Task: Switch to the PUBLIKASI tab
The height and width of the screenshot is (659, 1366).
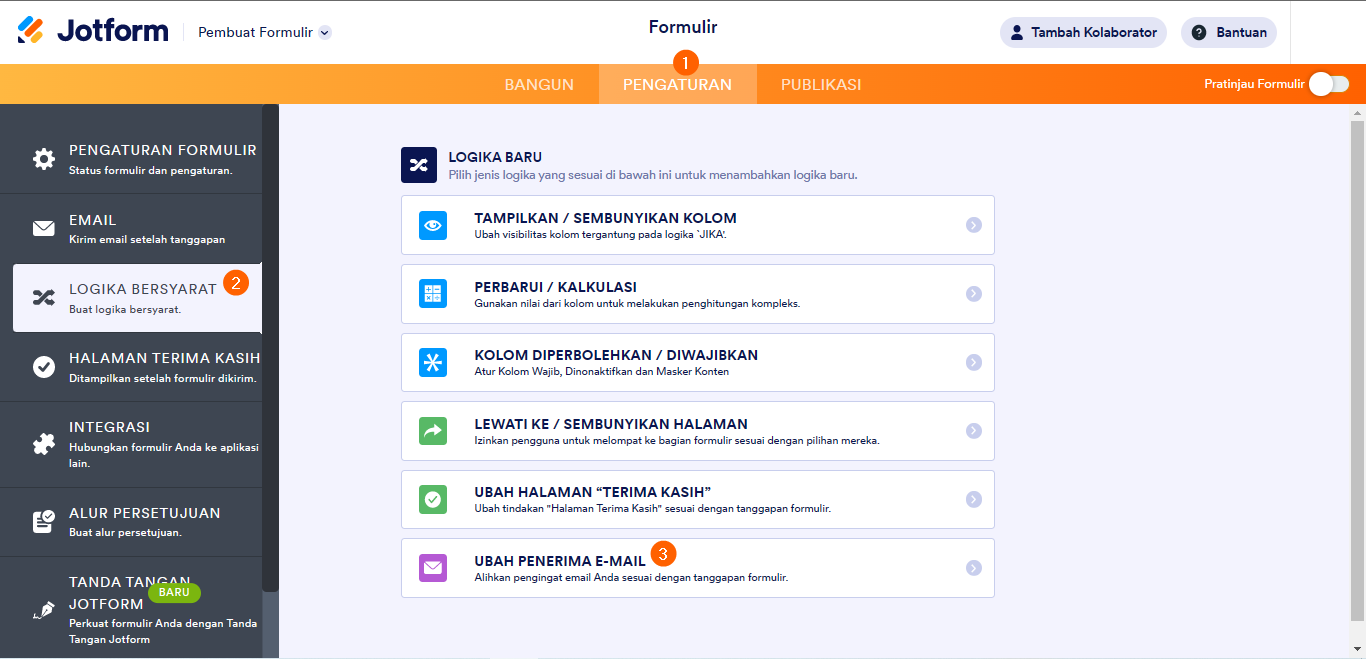Action: click(x=821, y=84)
